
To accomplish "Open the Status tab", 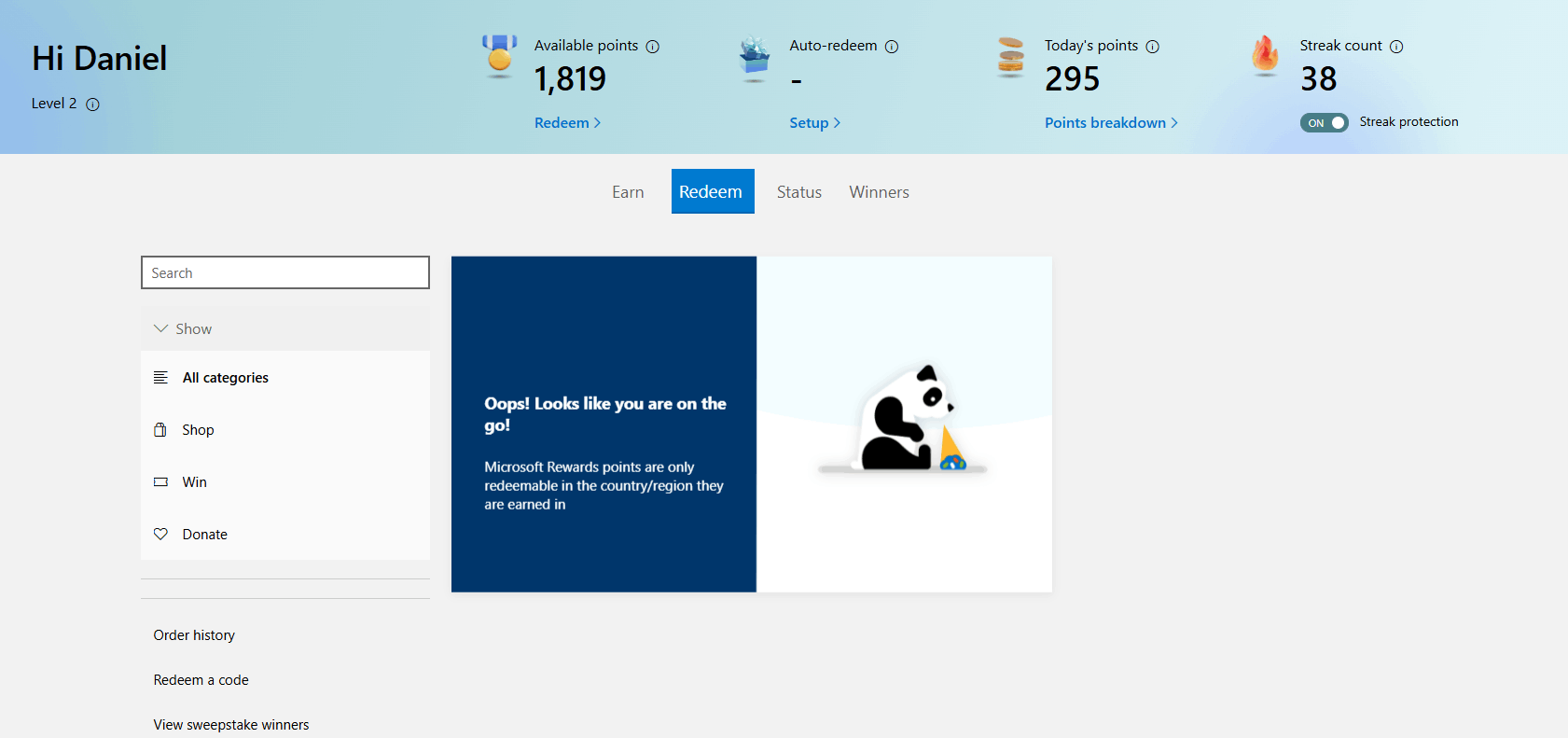I will tap(799, 191).
